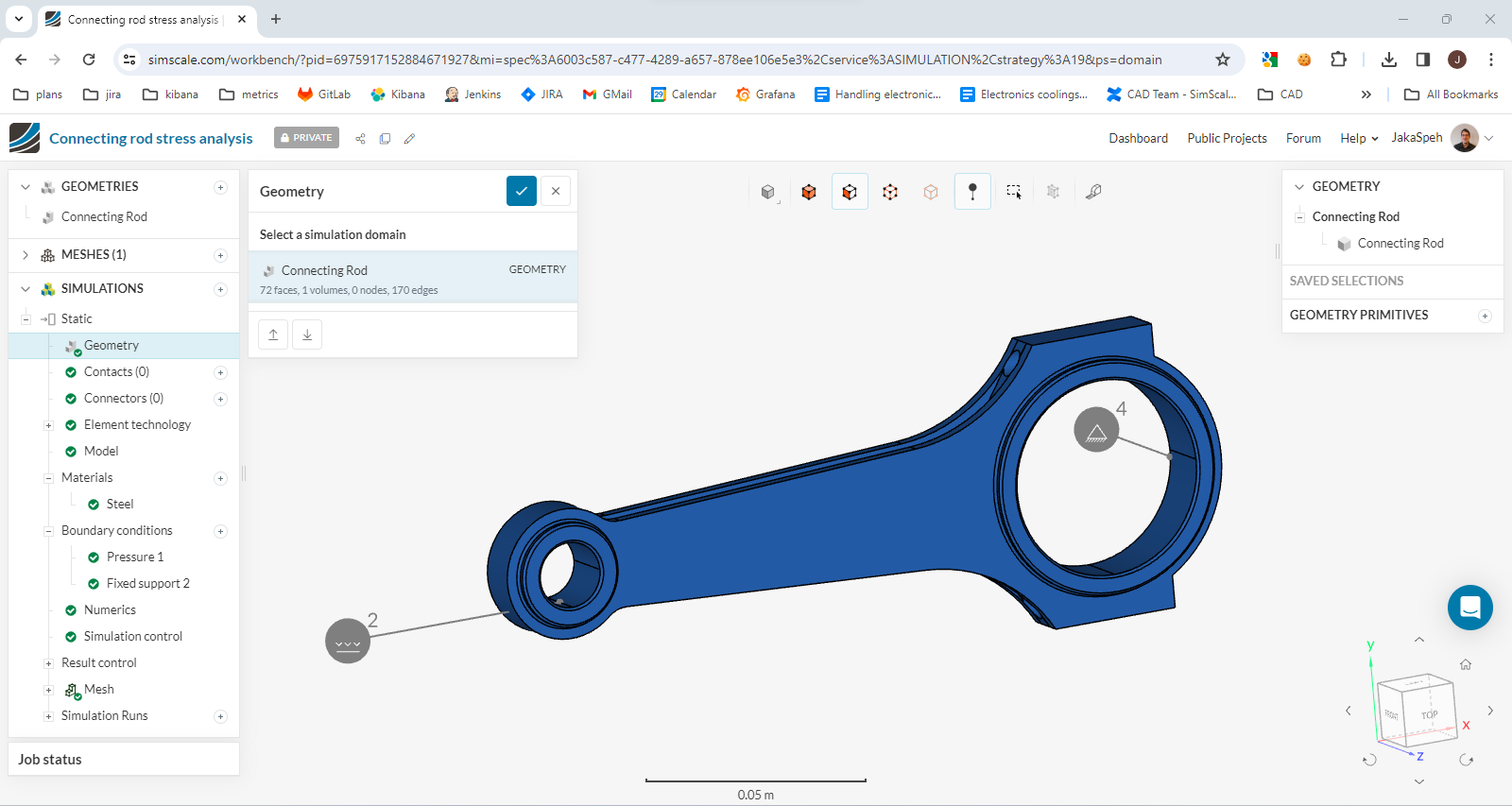Open the measure tool with tape icon
Image resolution: width=1512 pixels, height=806 pixels.
pyautogui.click(x=1093, y=192)
